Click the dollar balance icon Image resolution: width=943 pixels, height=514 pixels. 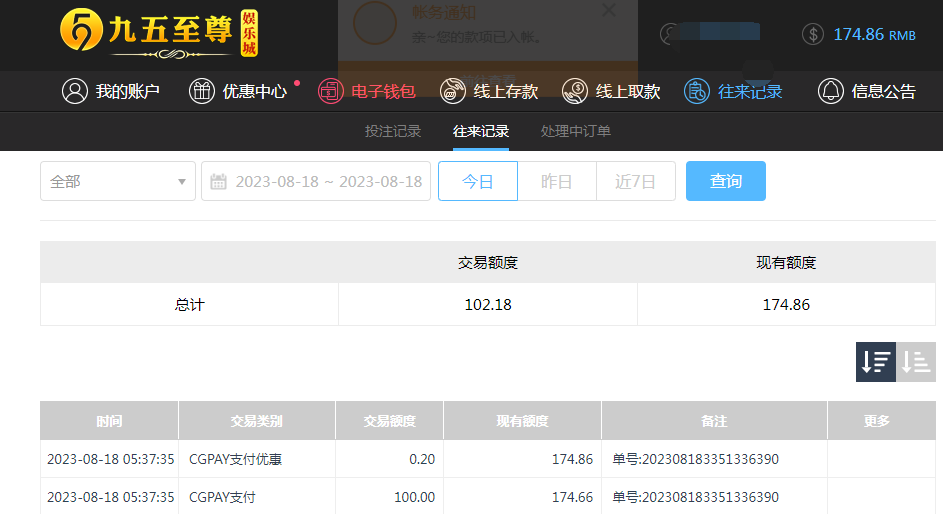pos(812,34)
